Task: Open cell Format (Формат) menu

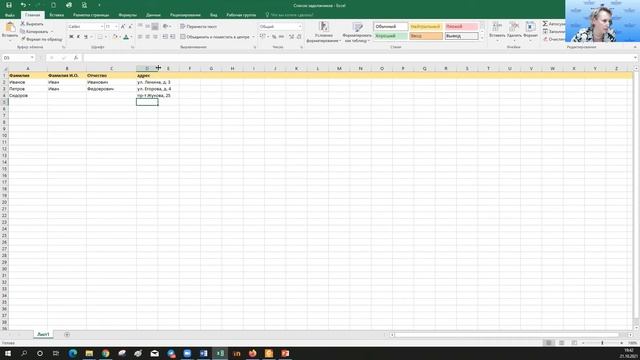Action: point(530,31)
